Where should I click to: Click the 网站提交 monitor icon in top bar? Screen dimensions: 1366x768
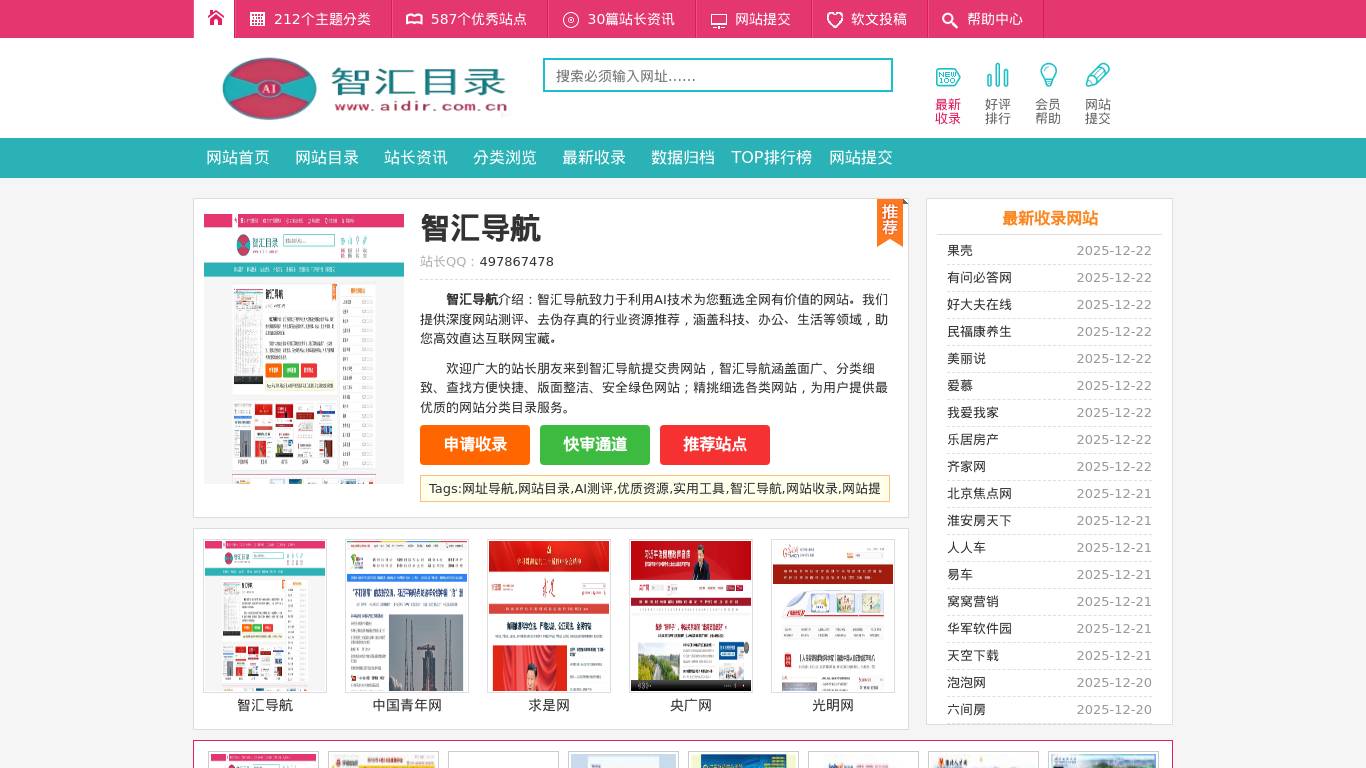click(x=719, y=19)
